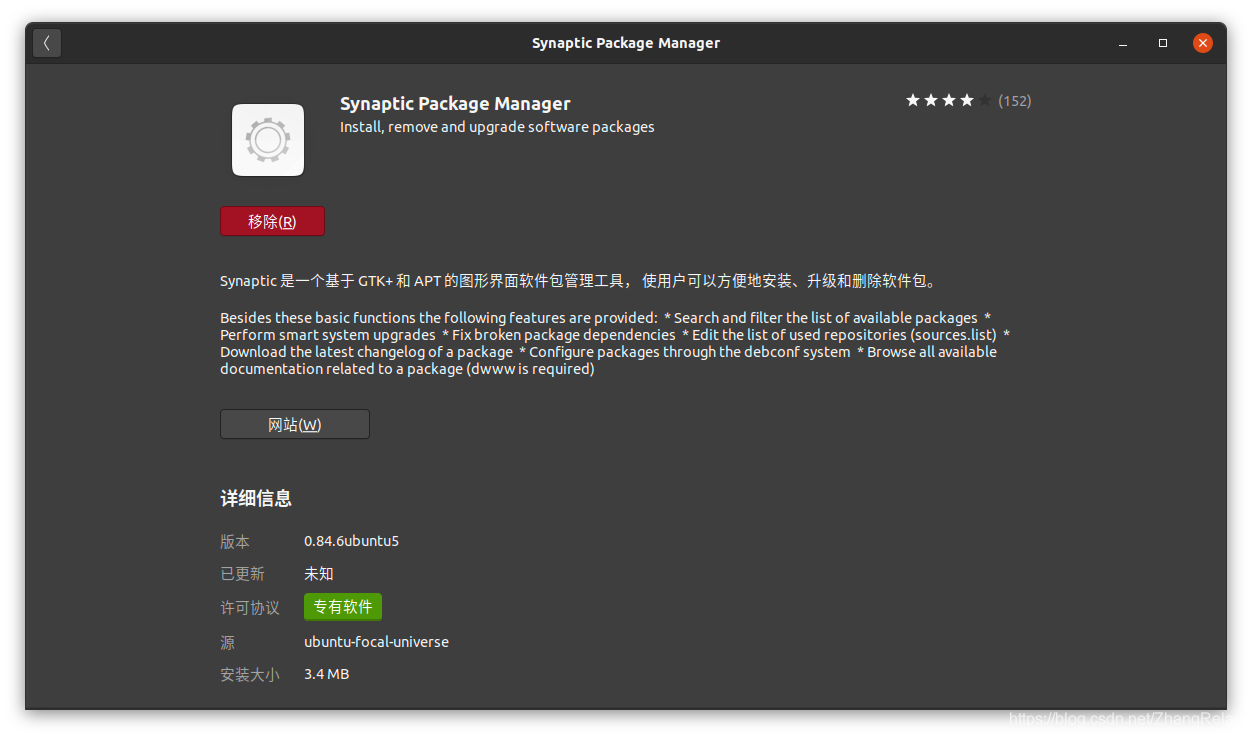Click the (152) review count
The height and width of the screenshot is (738, 1252).
[1015, 101]
